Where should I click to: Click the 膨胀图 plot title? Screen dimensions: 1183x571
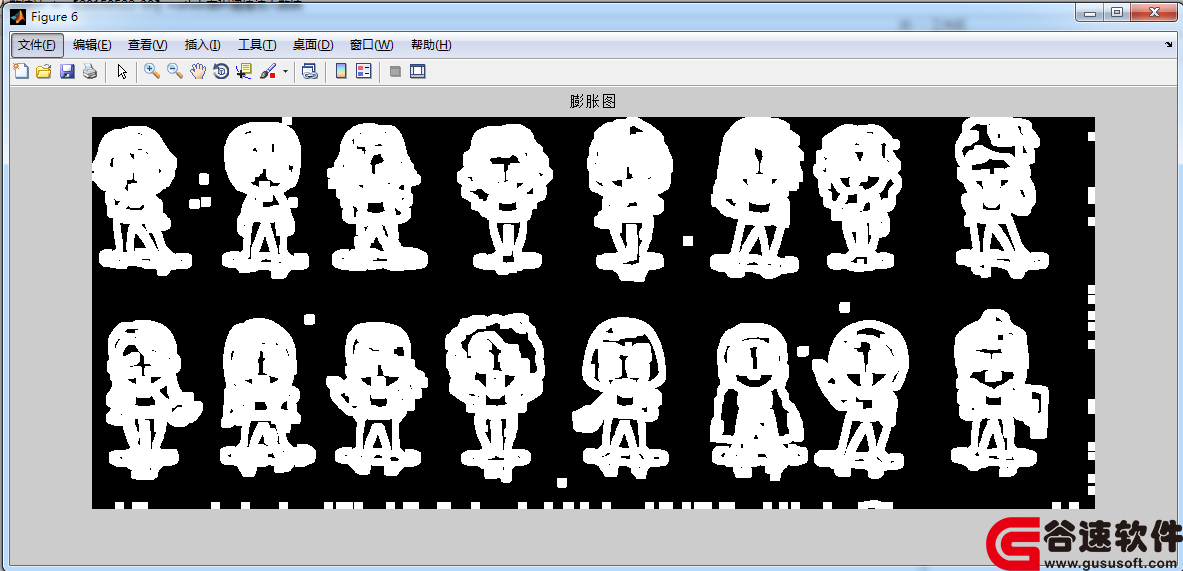[x=593, y=101]
